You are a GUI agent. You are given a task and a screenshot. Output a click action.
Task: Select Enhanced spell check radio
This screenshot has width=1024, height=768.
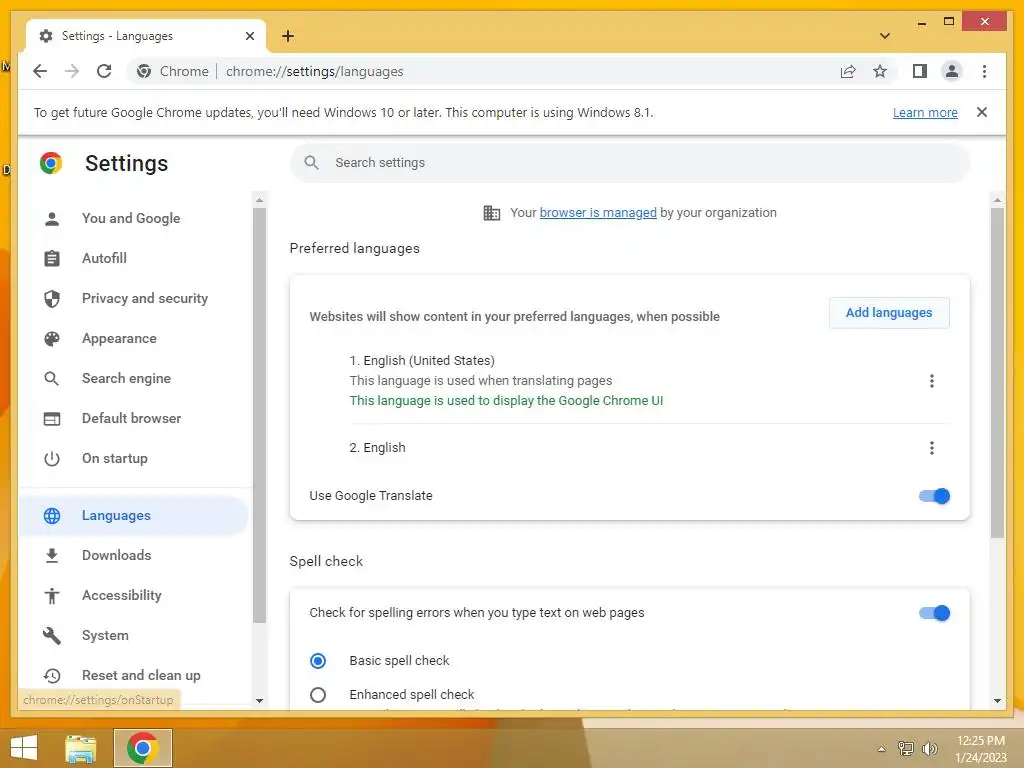click(318, 695)
